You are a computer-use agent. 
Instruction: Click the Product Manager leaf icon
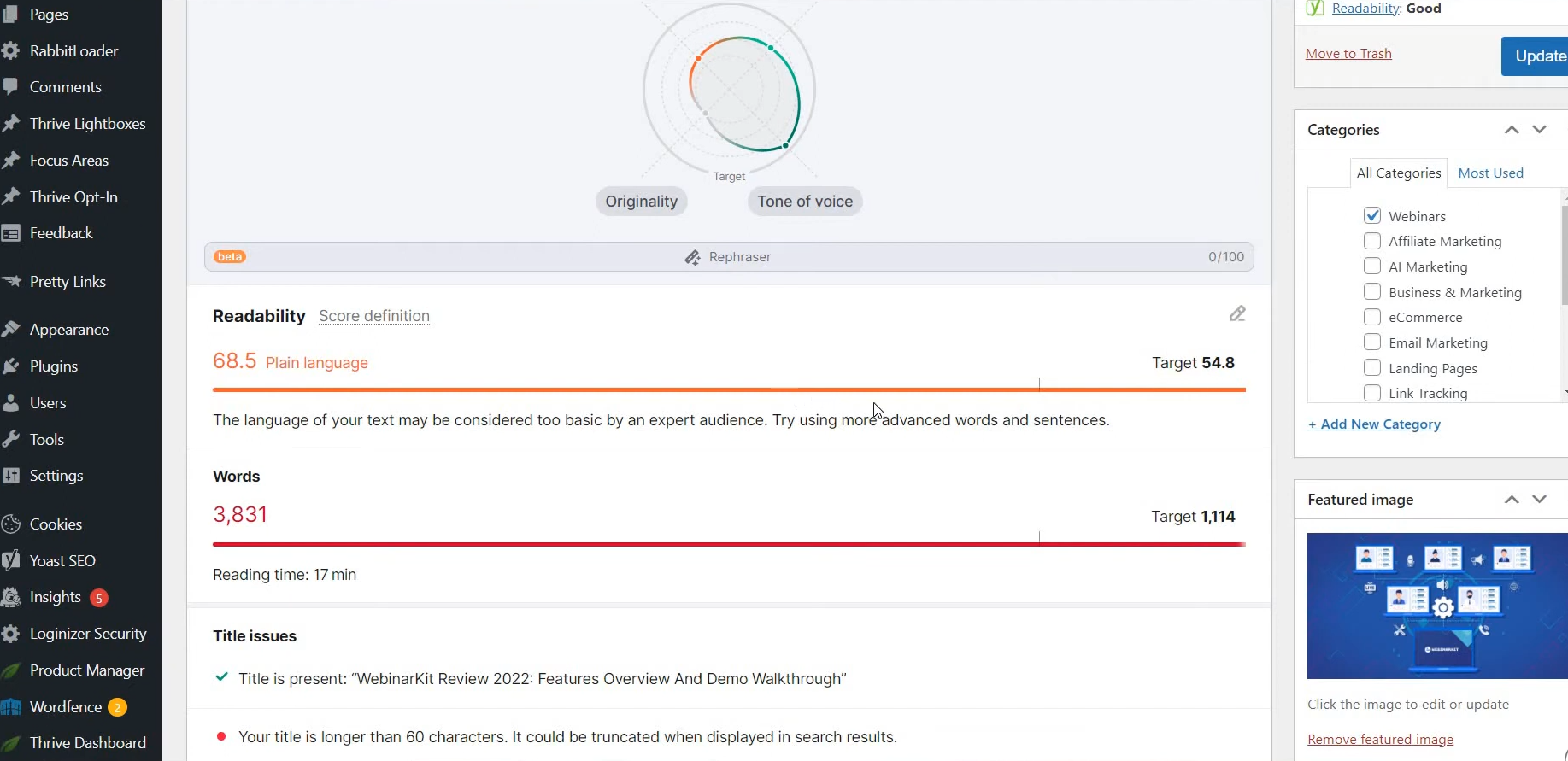10,670
